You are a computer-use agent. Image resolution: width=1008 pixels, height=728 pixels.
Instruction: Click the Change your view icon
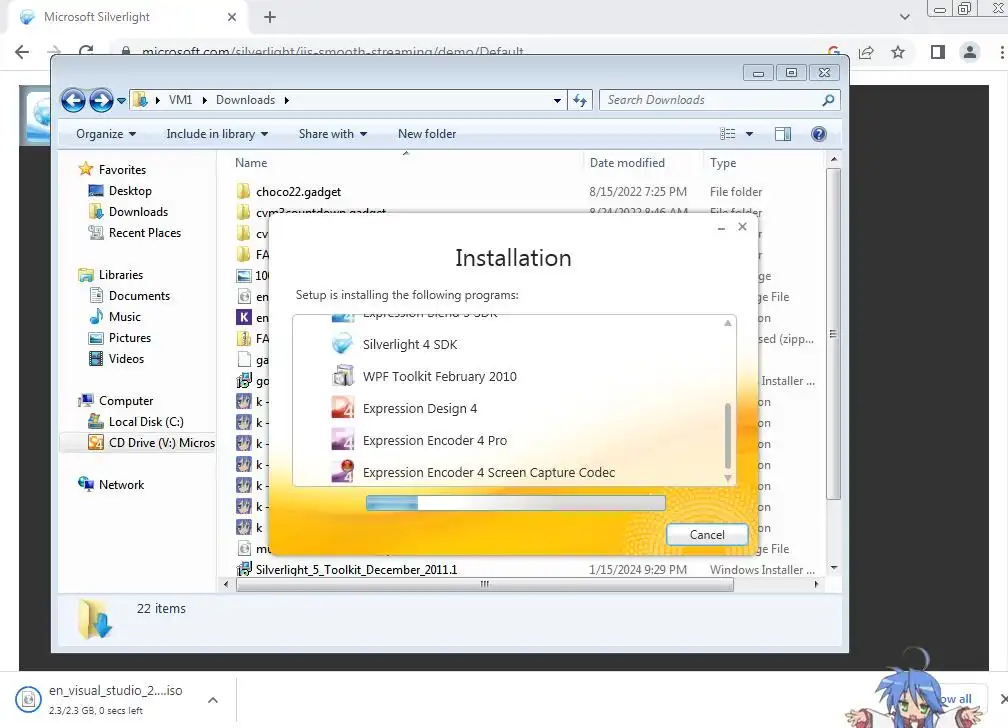(x=728, y=134)
